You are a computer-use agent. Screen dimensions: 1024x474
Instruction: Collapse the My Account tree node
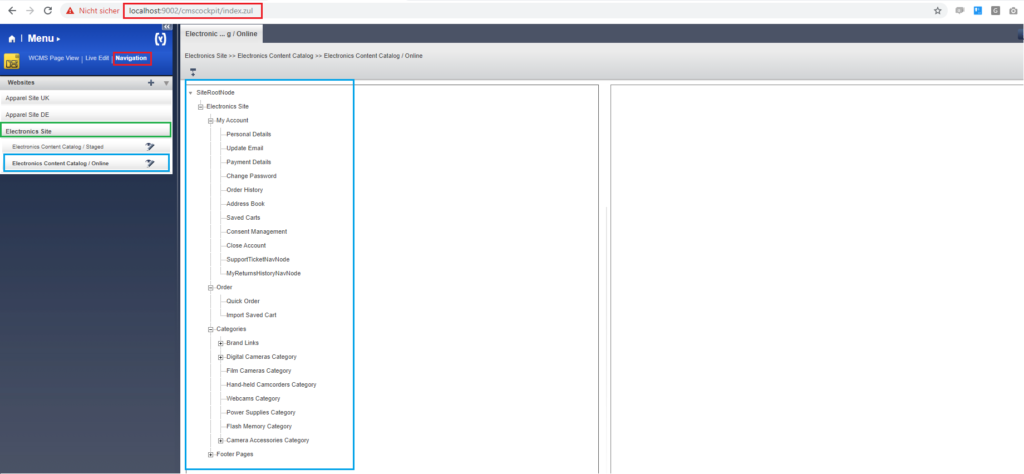tap(210, 120)
